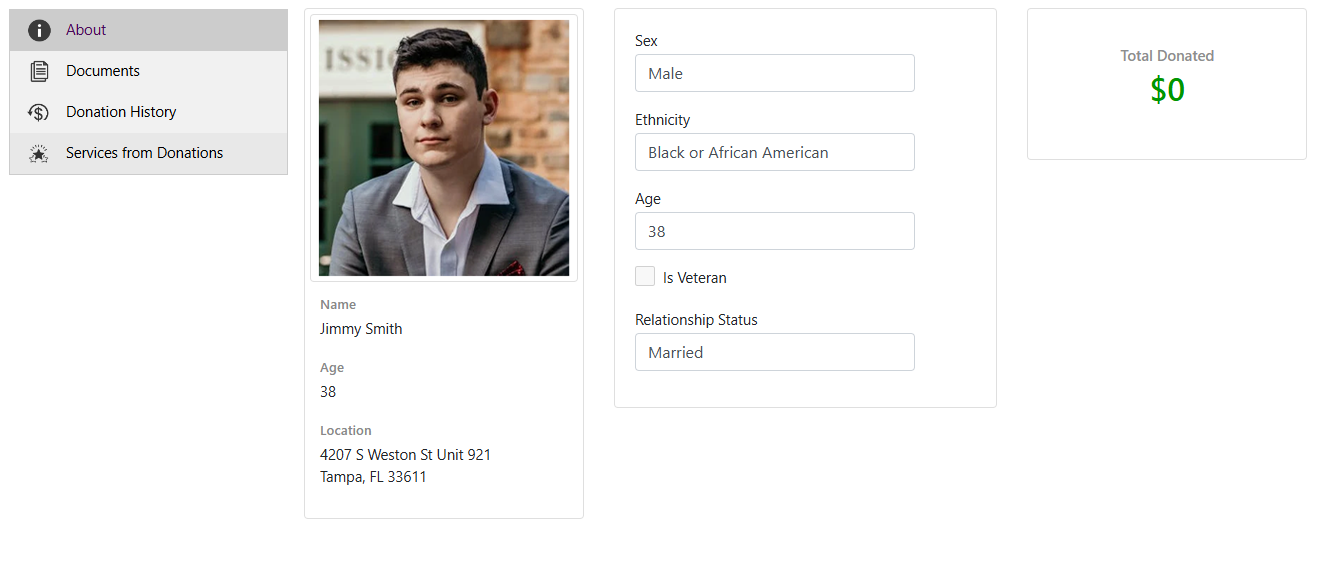The width and height of the screenshot is (1318, 569).
Task: Click the Age input field
Action: click(774, 231)
